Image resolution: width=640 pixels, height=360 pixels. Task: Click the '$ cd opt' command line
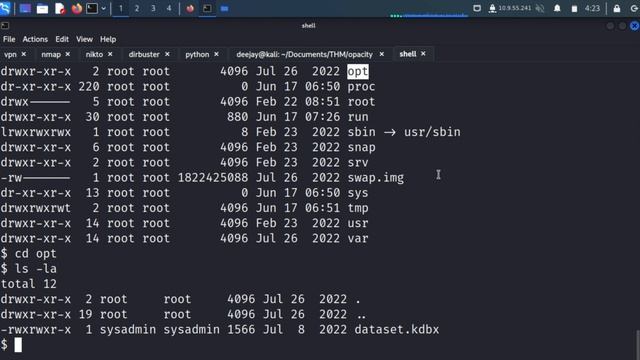(x=29, y=254)
